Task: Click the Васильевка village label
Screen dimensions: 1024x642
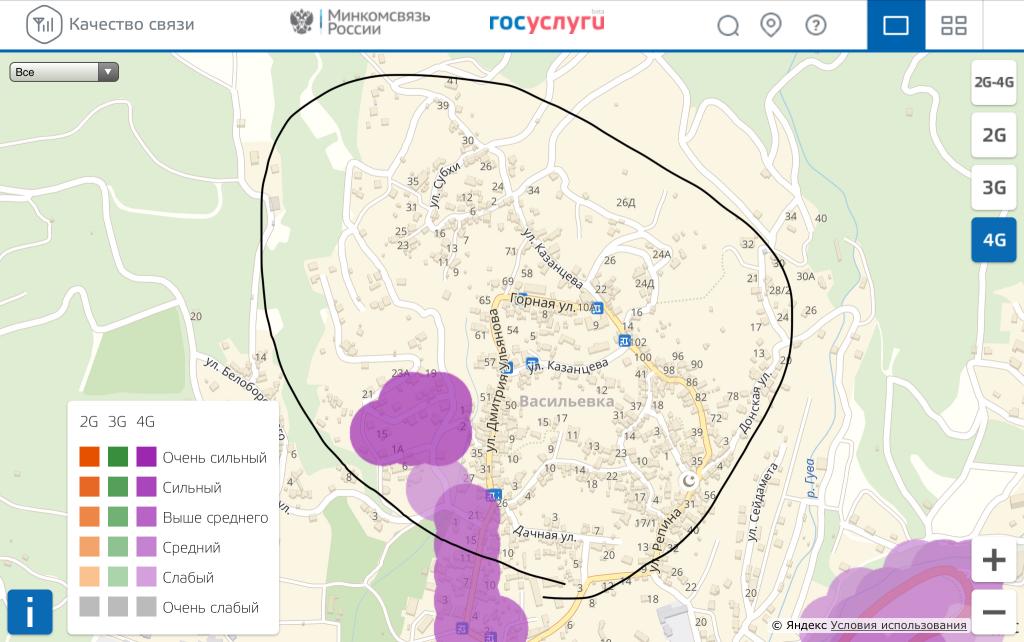Action: coord(567,401)
